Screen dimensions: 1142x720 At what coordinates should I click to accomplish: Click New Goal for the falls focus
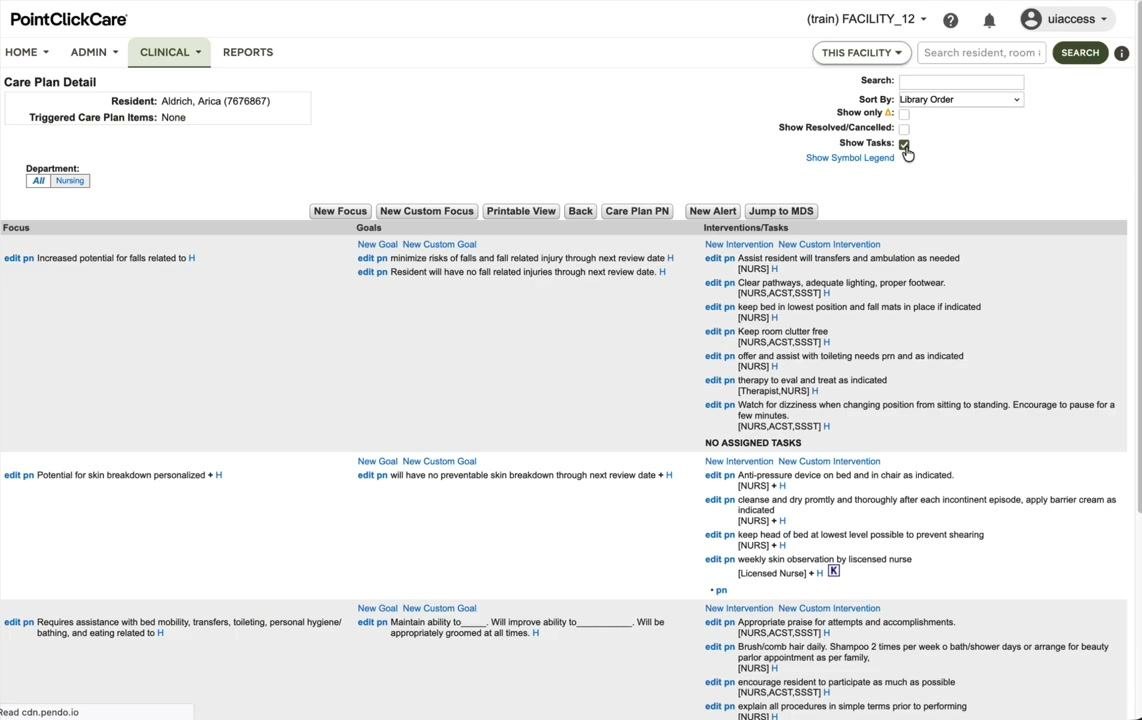(x=377, y=245)
